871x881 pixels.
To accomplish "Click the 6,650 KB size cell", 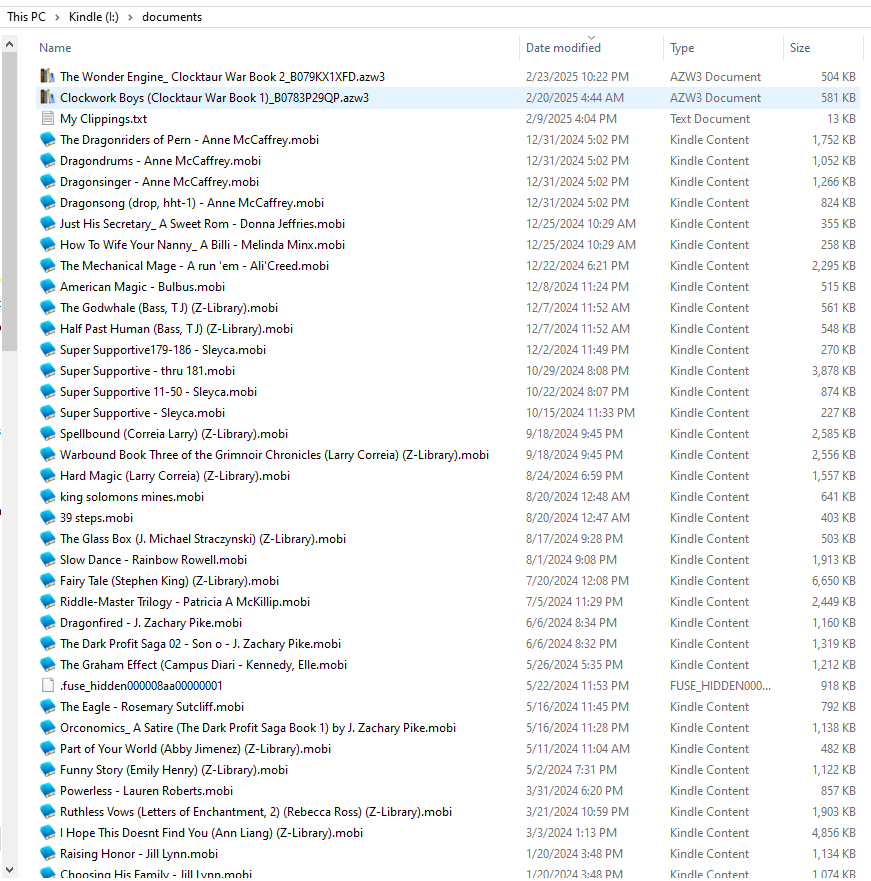I will (833, 581).
